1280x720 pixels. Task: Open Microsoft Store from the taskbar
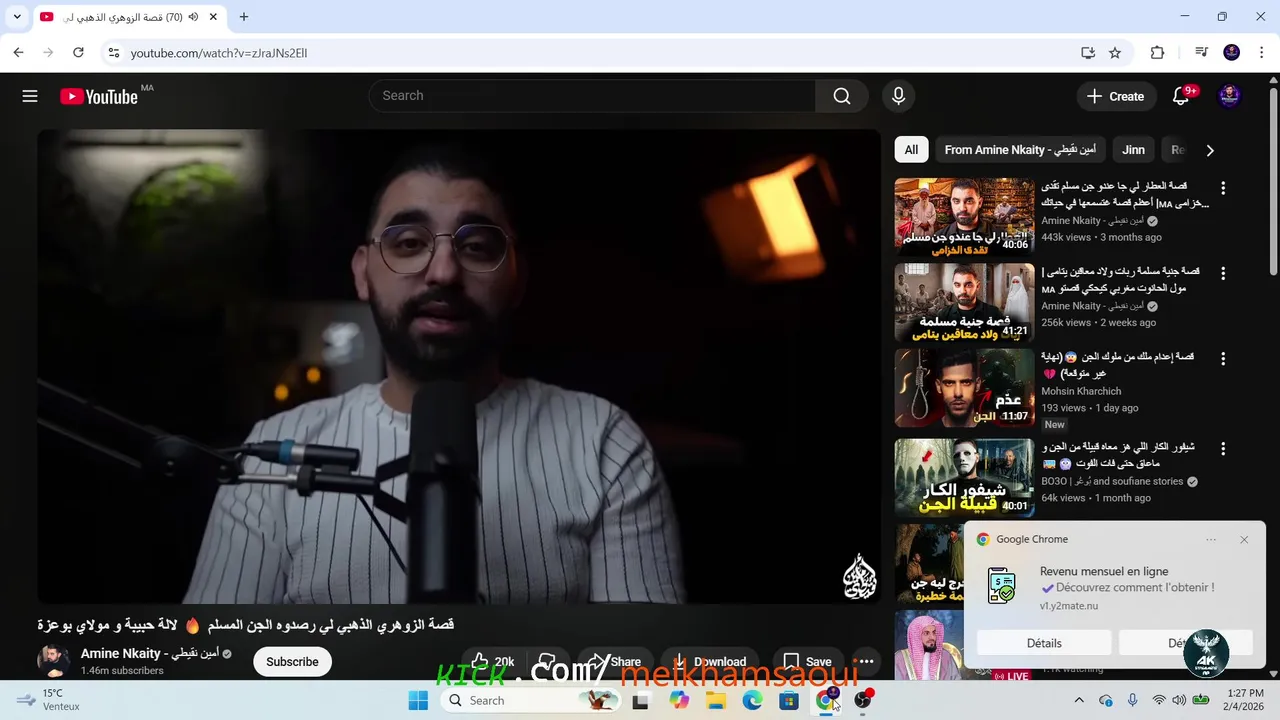click(x=789, y=700)
